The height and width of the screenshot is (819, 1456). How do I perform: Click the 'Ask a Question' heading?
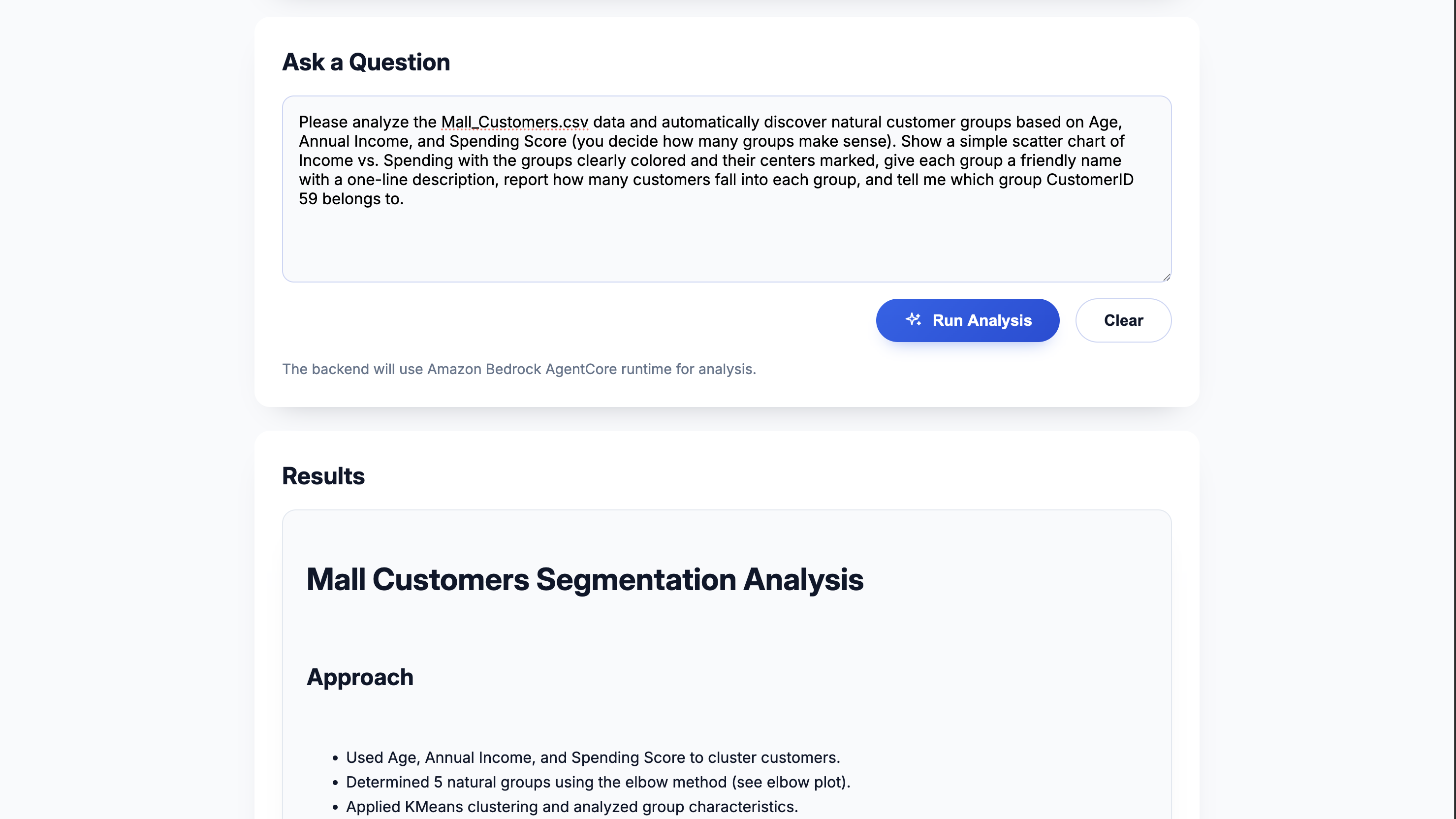[366, 62]
